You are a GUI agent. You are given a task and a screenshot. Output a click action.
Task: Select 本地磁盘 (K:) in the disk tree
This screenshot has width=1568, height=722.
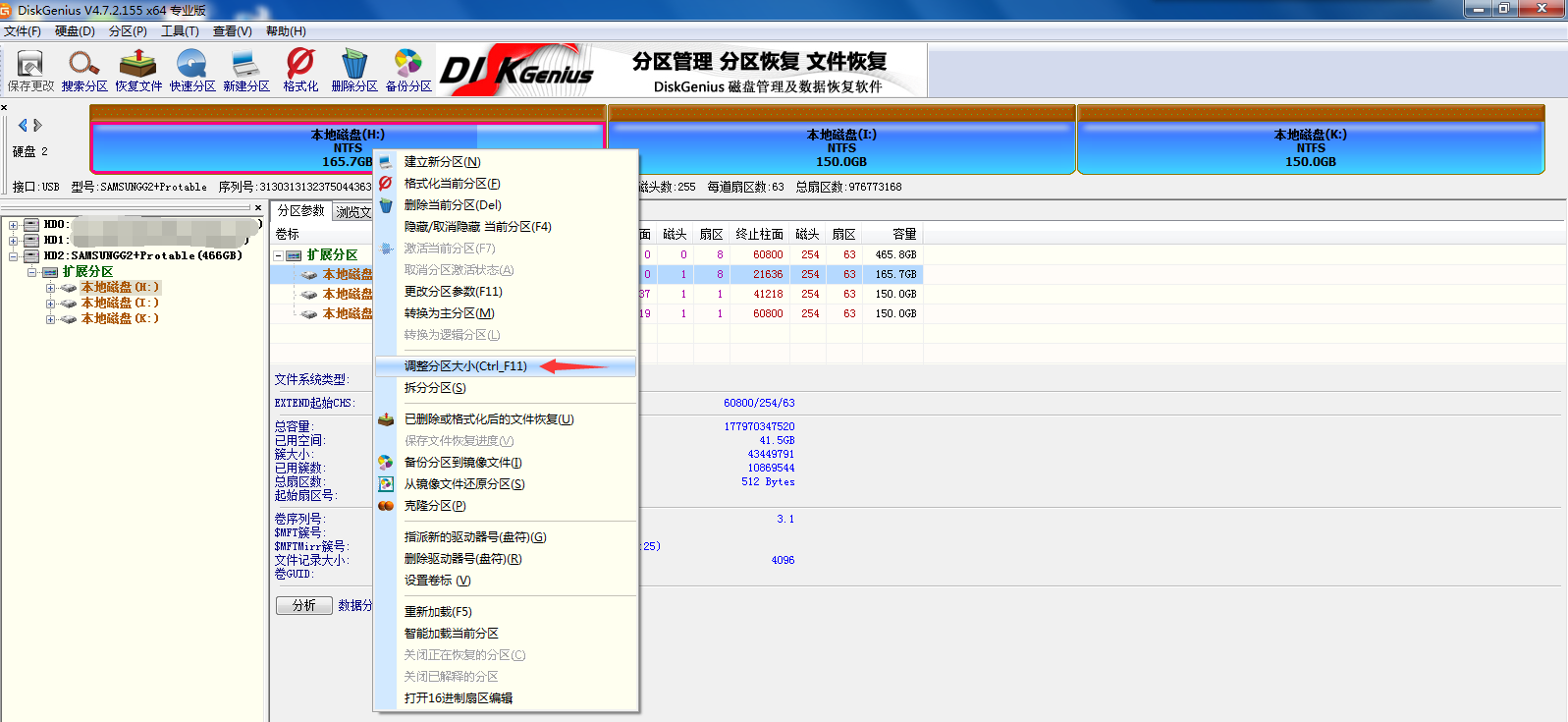(119, 319)
